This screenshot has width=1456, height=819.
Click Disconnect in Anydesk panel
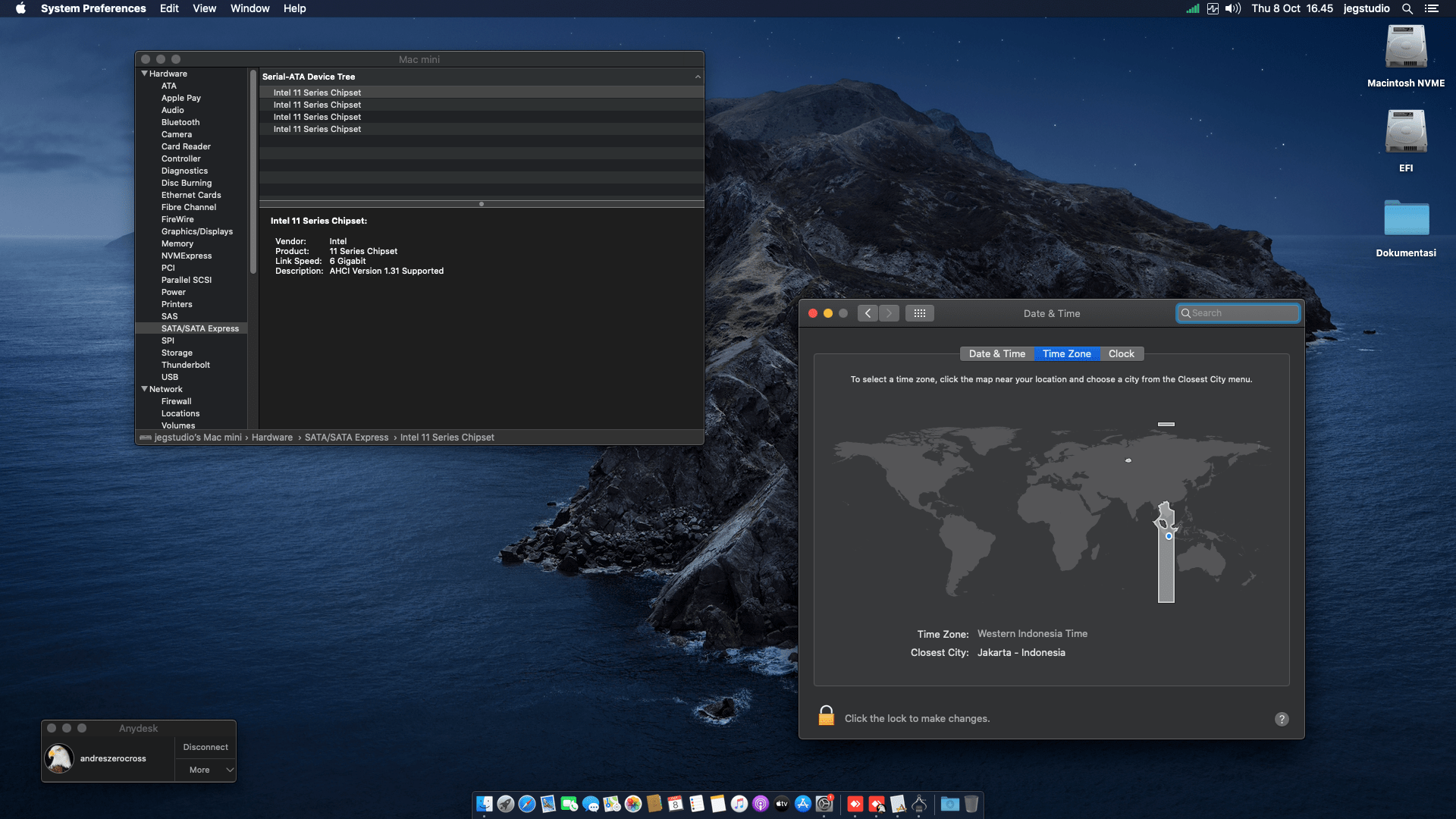[206, 747]
